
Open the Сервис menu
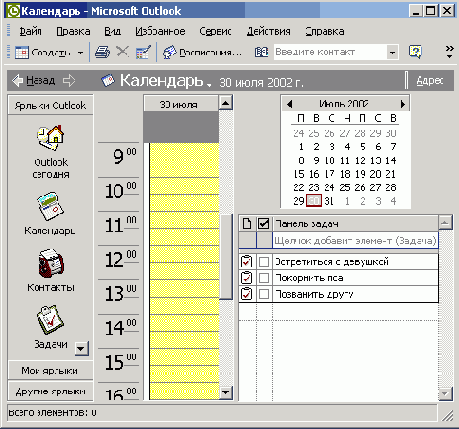(215, 31)
